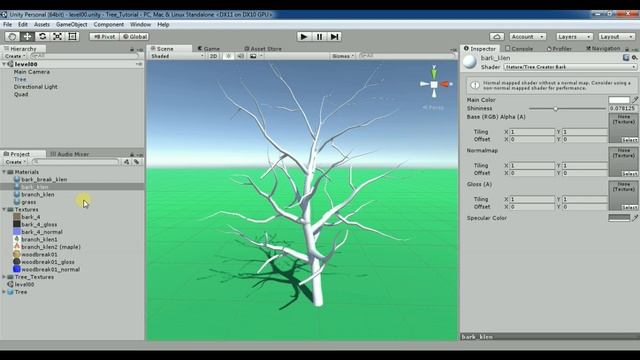Click search by label icon in Project

coord(136,162)
